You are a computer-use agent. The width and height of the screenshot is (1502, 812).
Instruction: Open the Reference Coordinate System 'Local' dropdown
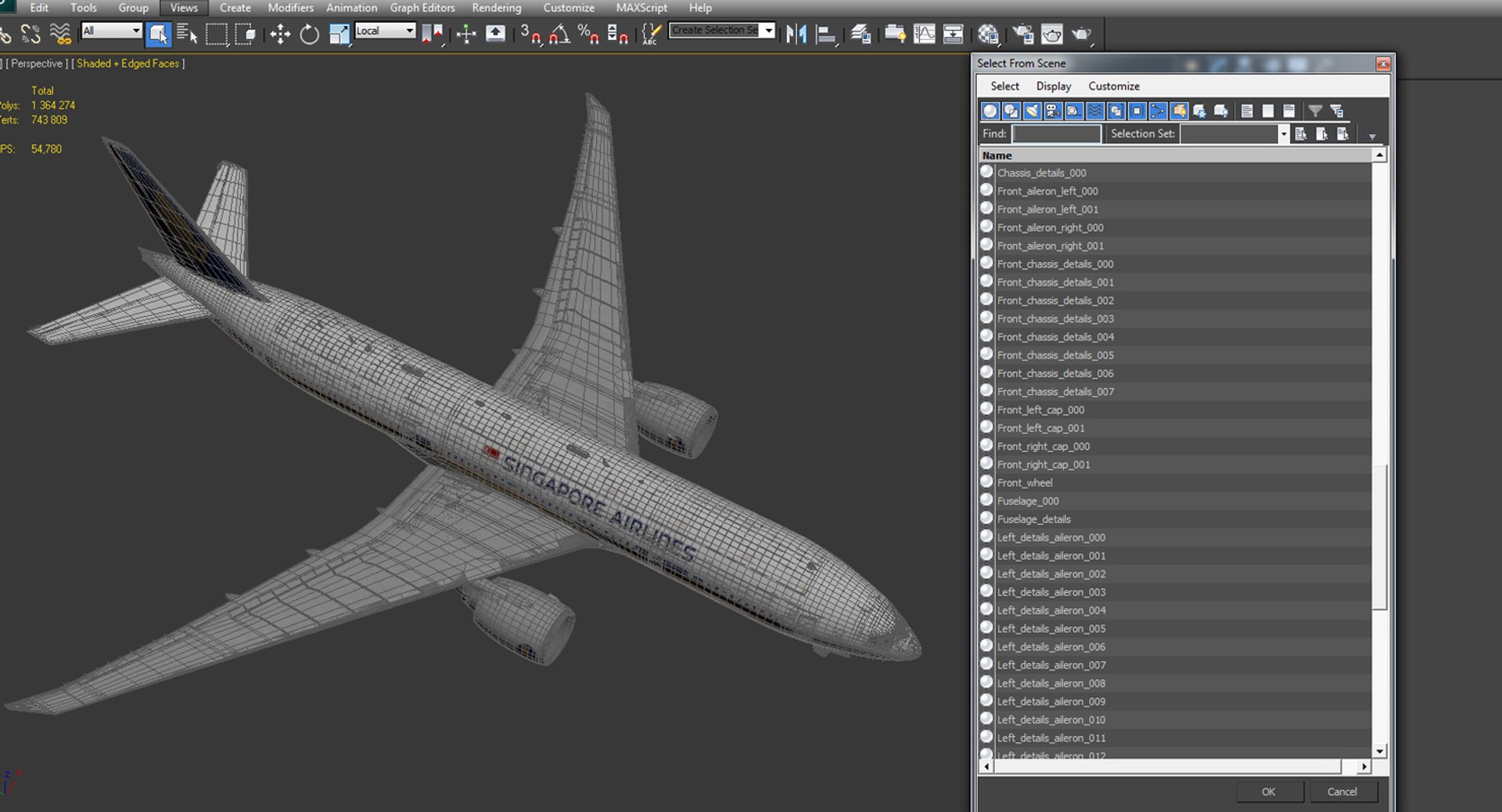point(385,31)
